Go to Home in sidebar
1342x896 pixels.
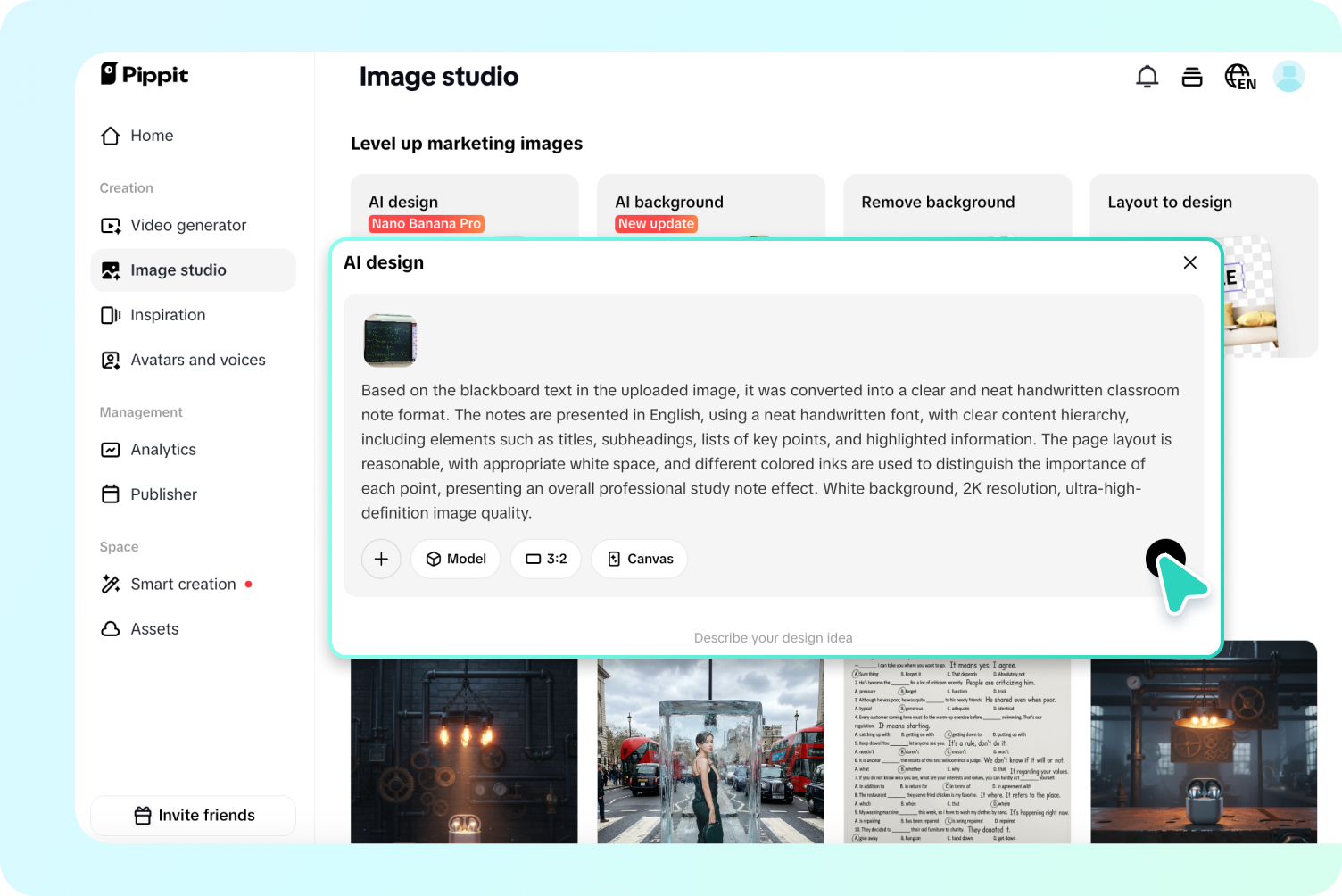[x=151, y=136]
